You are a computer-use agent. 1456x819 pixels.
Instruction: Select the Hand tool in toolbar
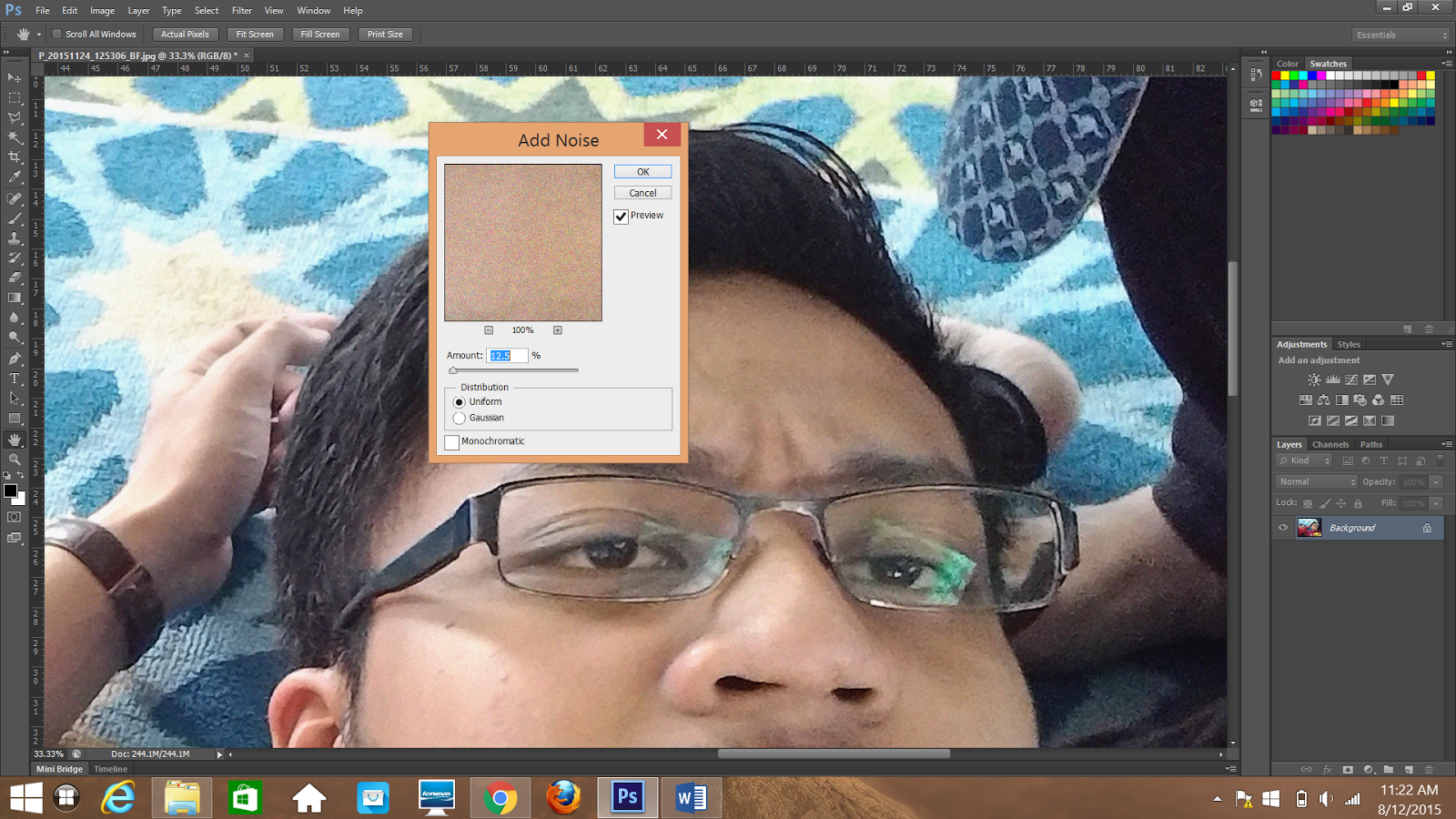[15, 440]
